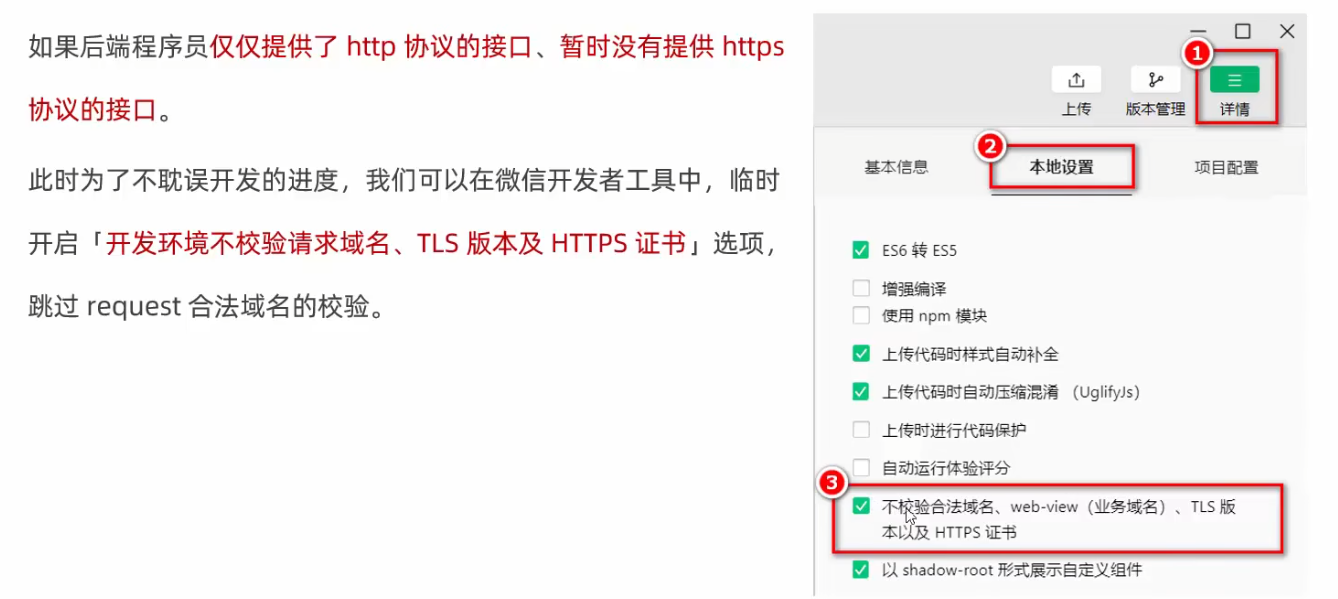The width and height of the screenshot is (1338, 599).
Task: Minimize the developer tool window
Action: [1198, 32]
